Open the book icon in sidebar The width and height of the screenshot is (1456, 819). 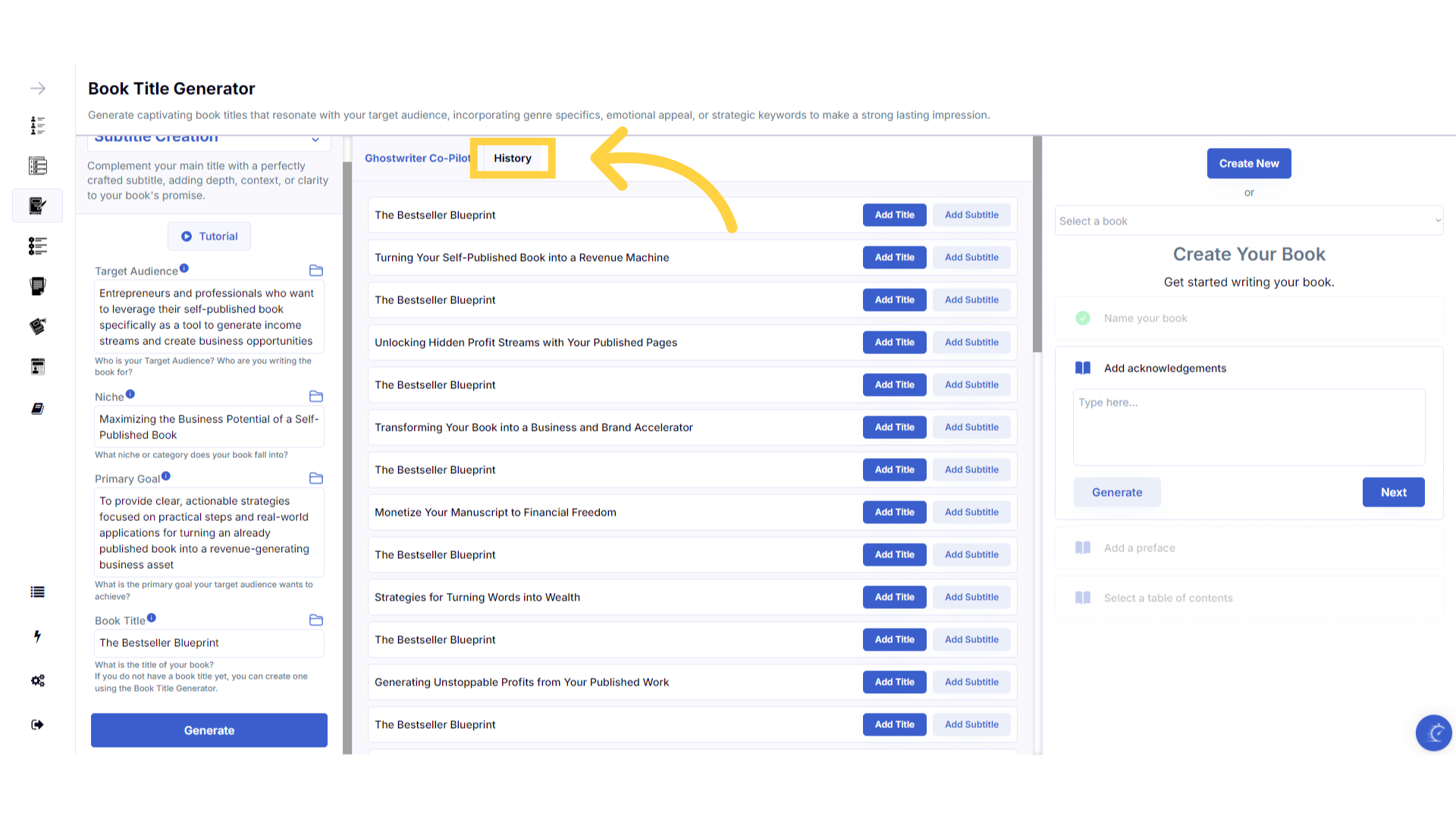pos(37,409)
